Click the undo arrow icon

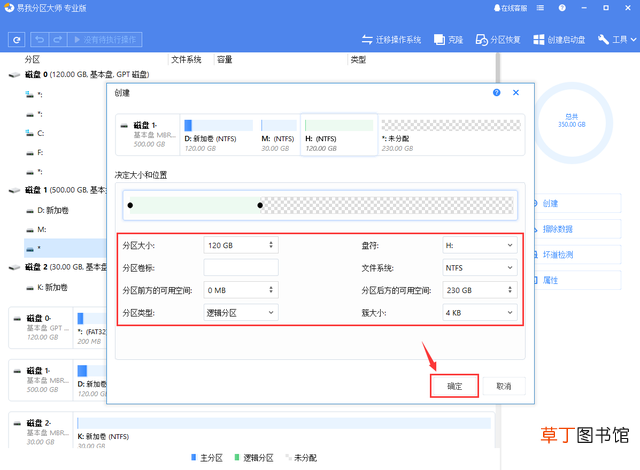(x=40, y=40)
